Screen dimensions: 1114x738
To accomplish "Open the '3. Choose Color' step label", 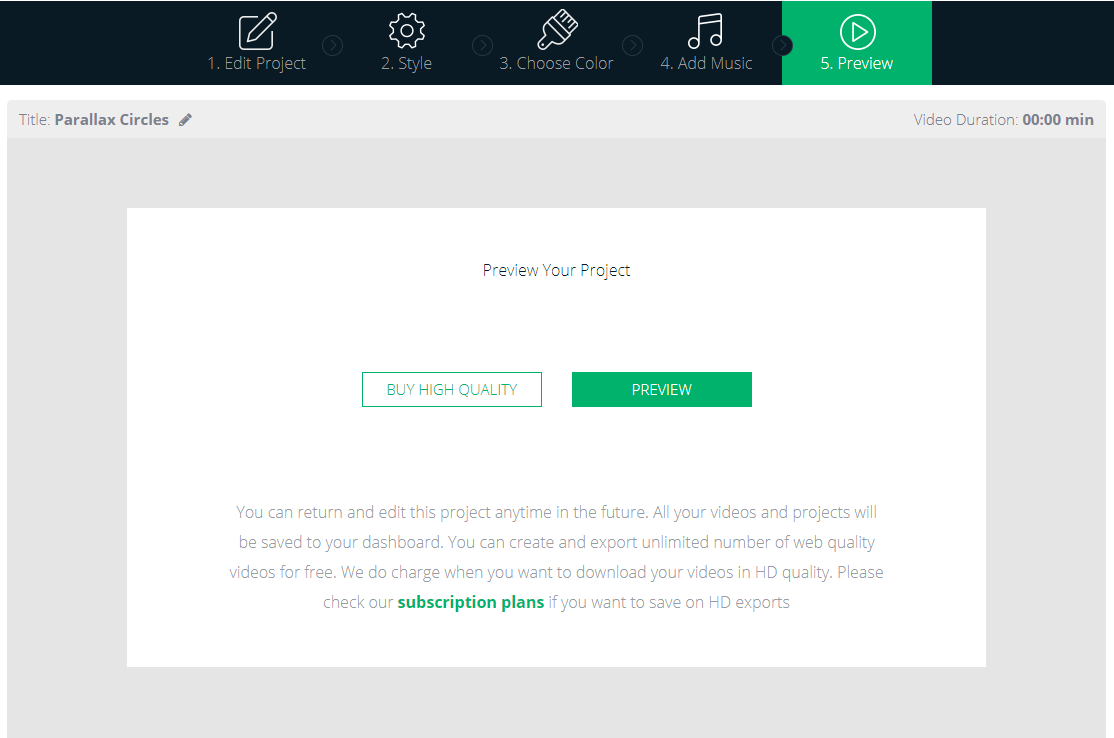I will [x=556, y=63].
